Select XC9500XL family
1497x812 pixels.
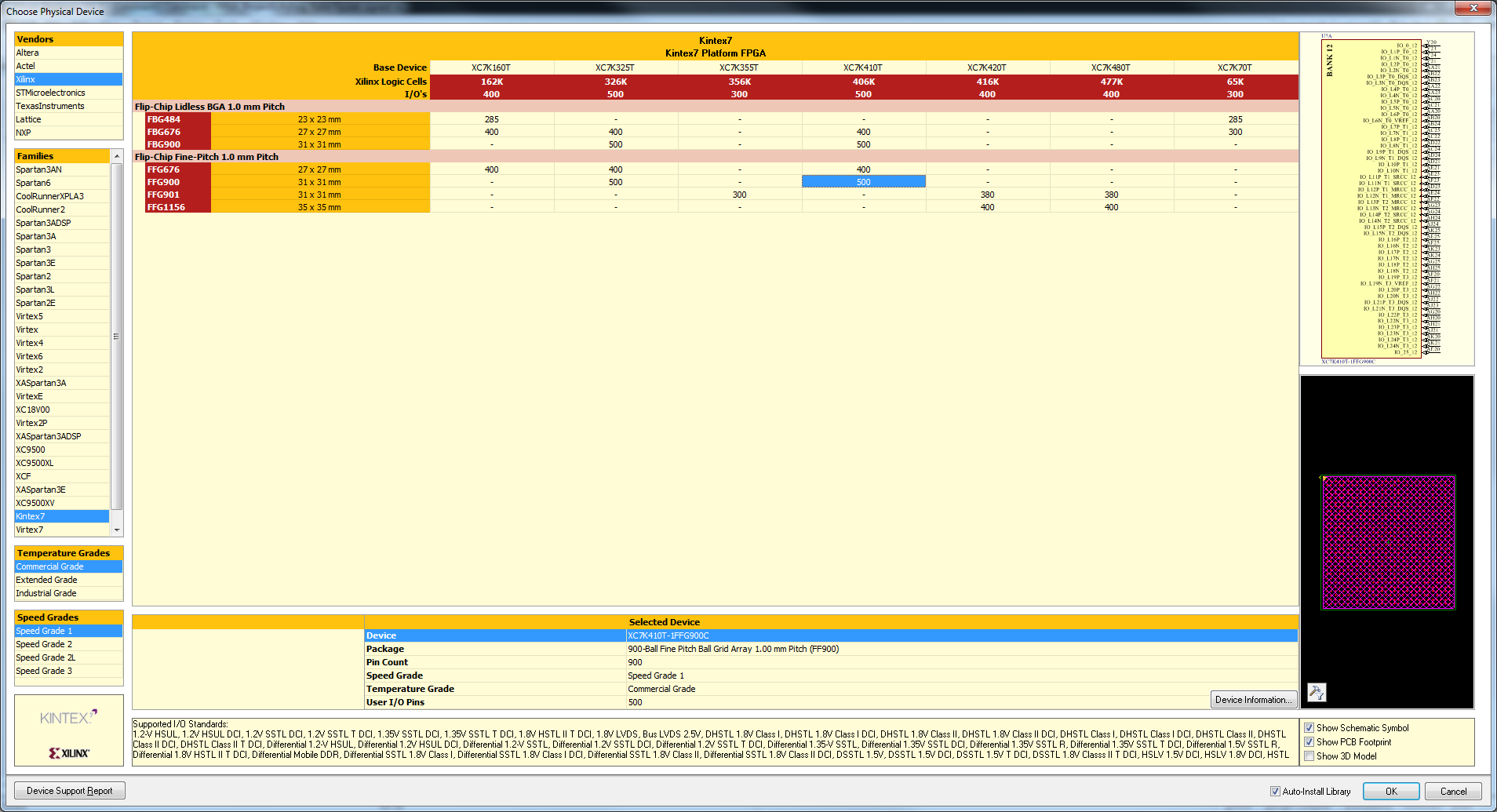coord(62,463)
